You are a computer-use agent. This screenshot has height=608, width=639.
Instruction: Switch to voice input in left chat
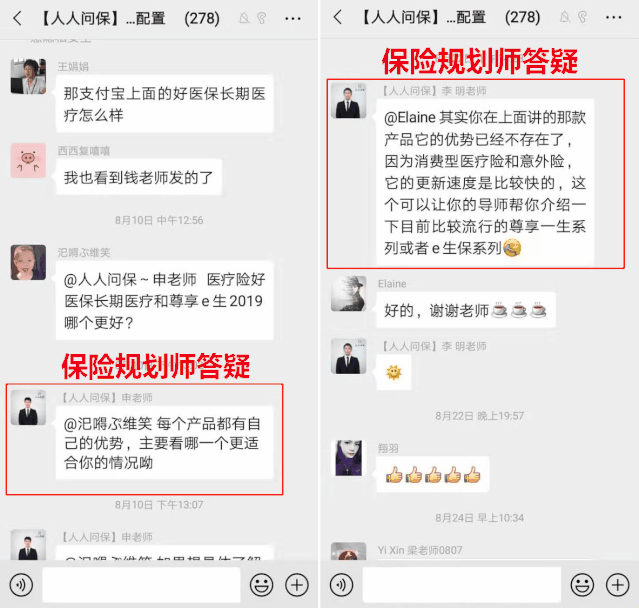tap(21, 585)
